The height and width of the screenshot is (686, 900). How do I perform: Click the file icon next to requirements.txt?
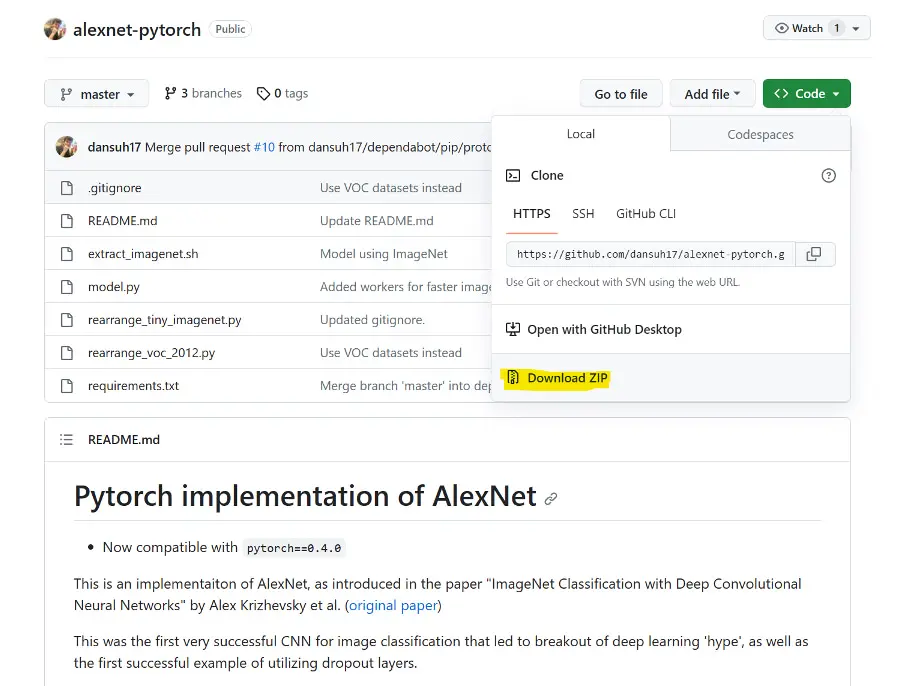point(67,386)
